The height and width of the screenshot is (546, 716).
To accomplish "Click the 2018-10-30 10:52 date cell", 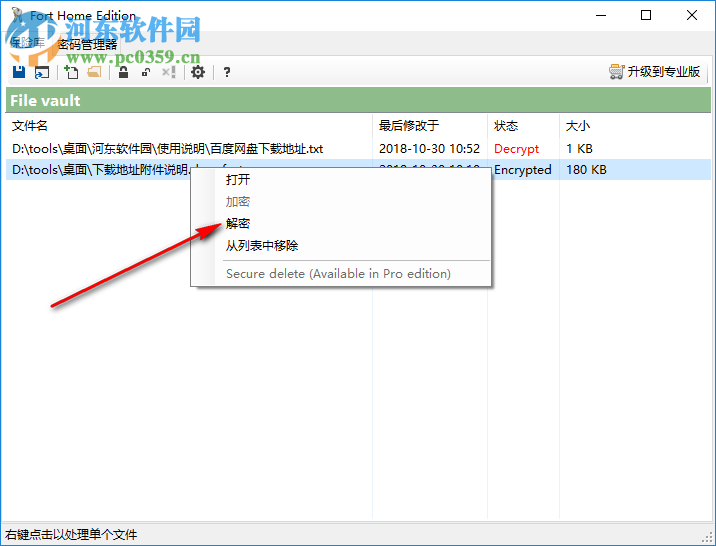I will pos(429,149).
